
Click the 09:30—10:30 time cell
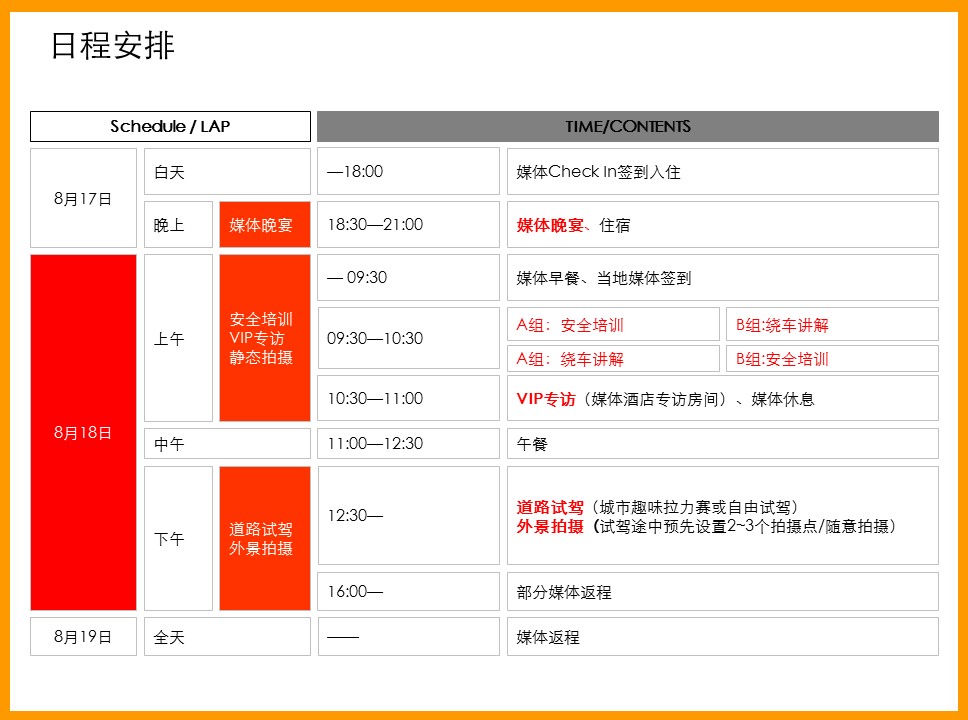pos(408,338)
